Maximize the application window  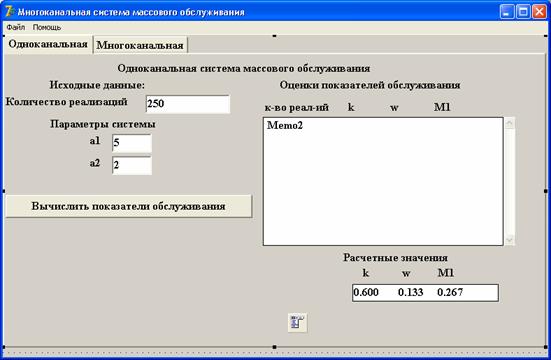click(523, 12)
